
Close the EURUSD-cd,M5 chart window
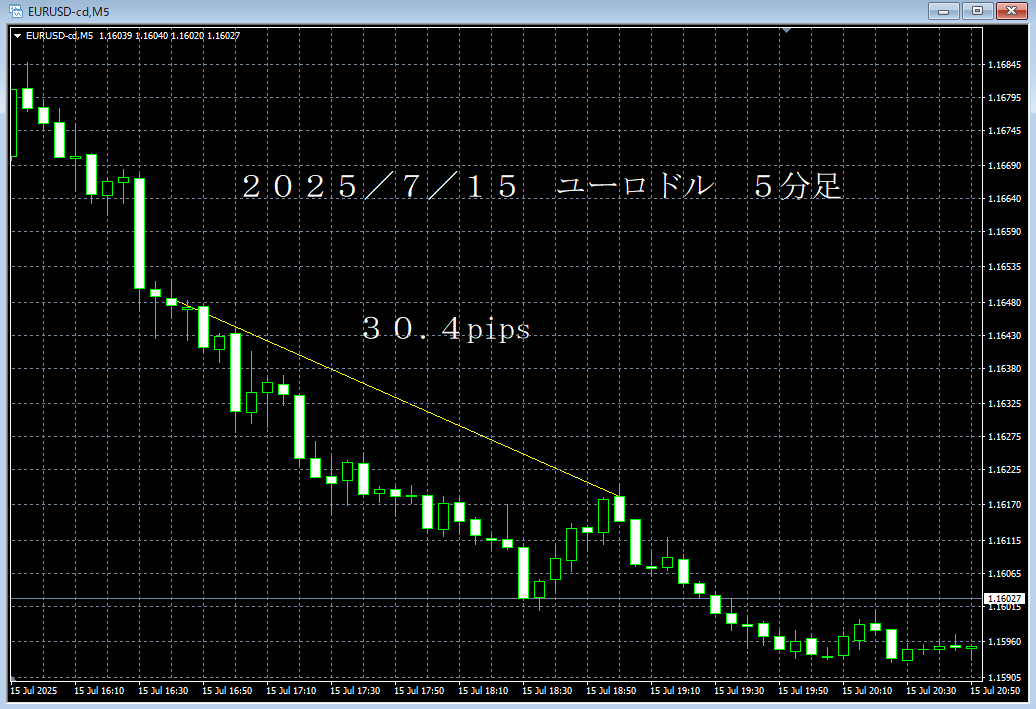(1008, 11)
